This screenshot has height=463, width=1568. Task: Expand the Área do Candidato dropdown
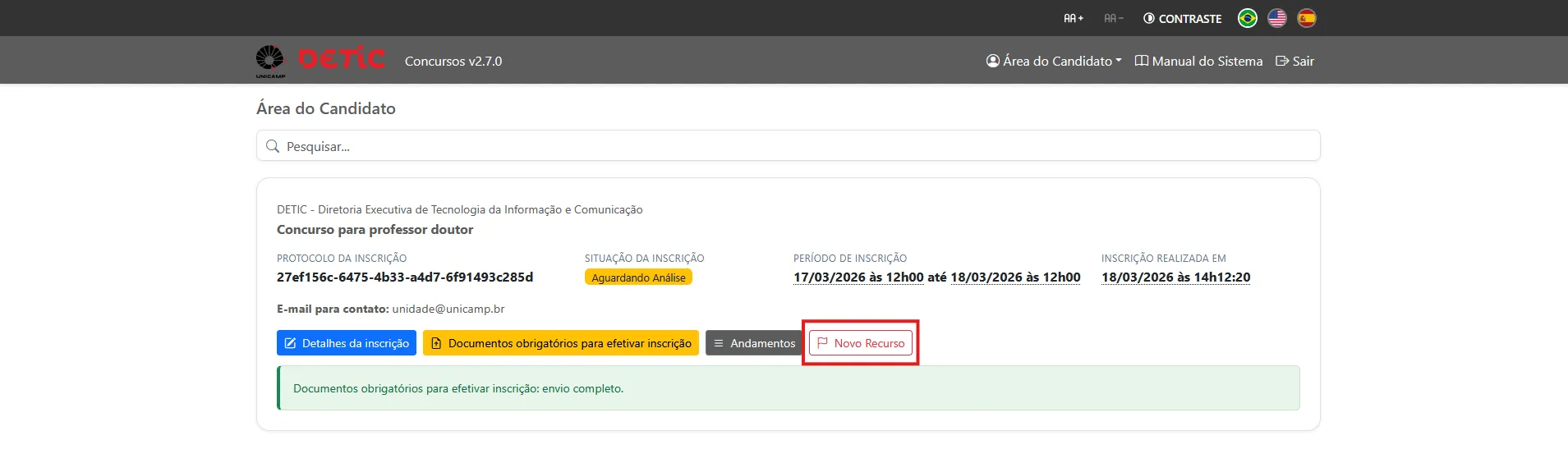click(x=1054, y=61)
